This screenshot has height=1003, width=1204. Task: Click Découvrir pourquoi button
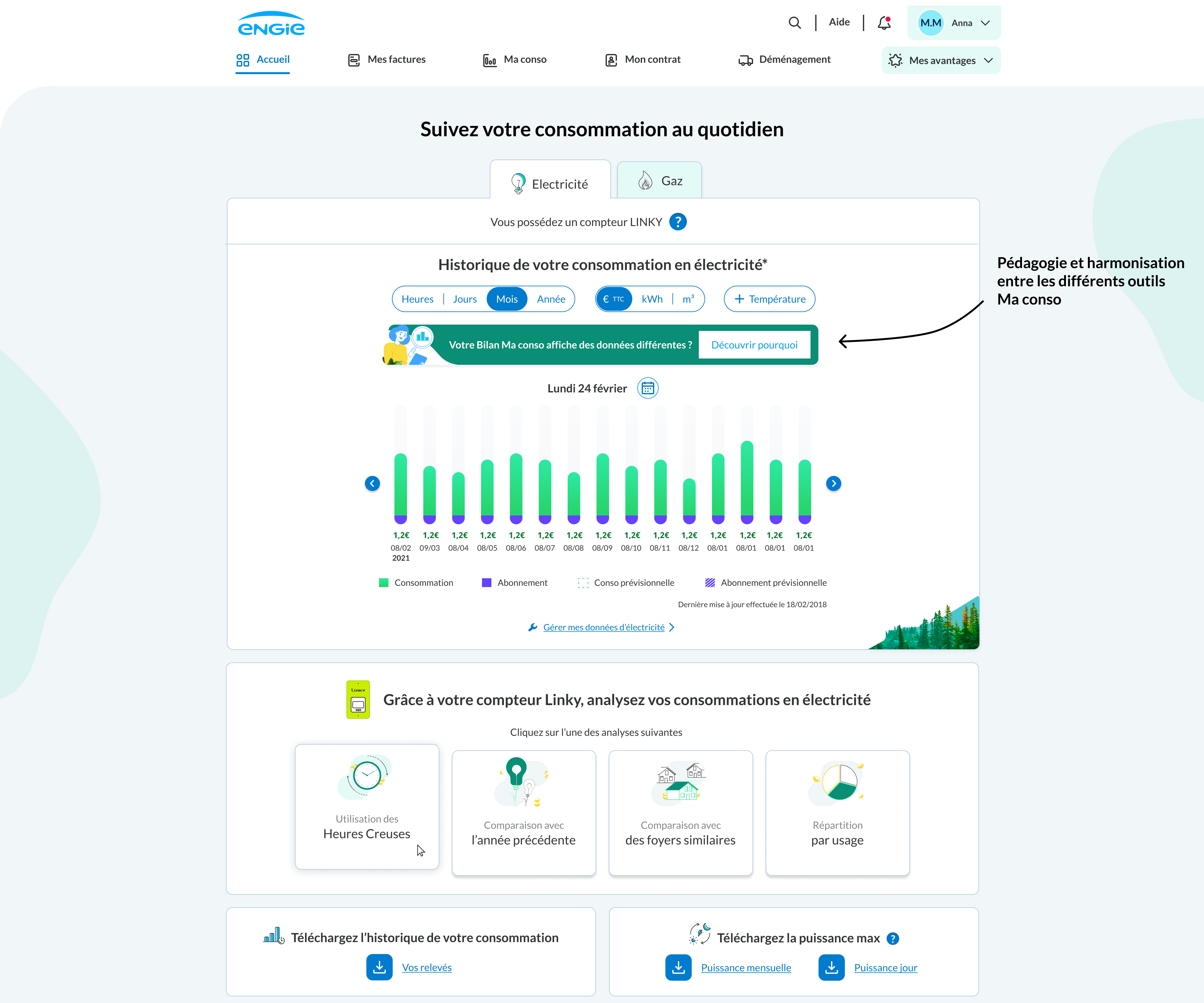point(754,345)
